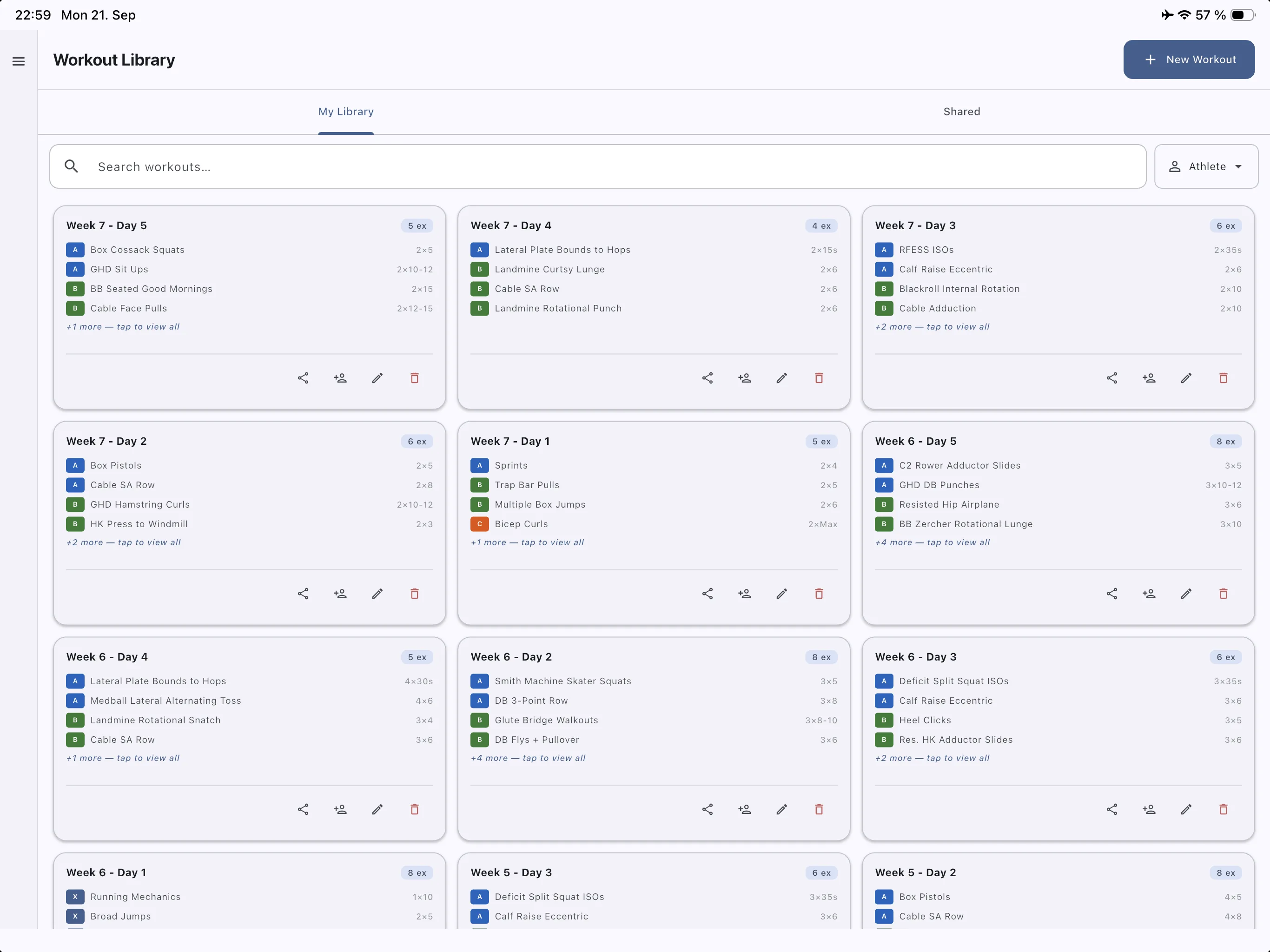Image resolution: width=1270 pixels, height=952 pixels.
Task: Edit the Week 6 - Day 5 workout
Action: [1185, 594]
